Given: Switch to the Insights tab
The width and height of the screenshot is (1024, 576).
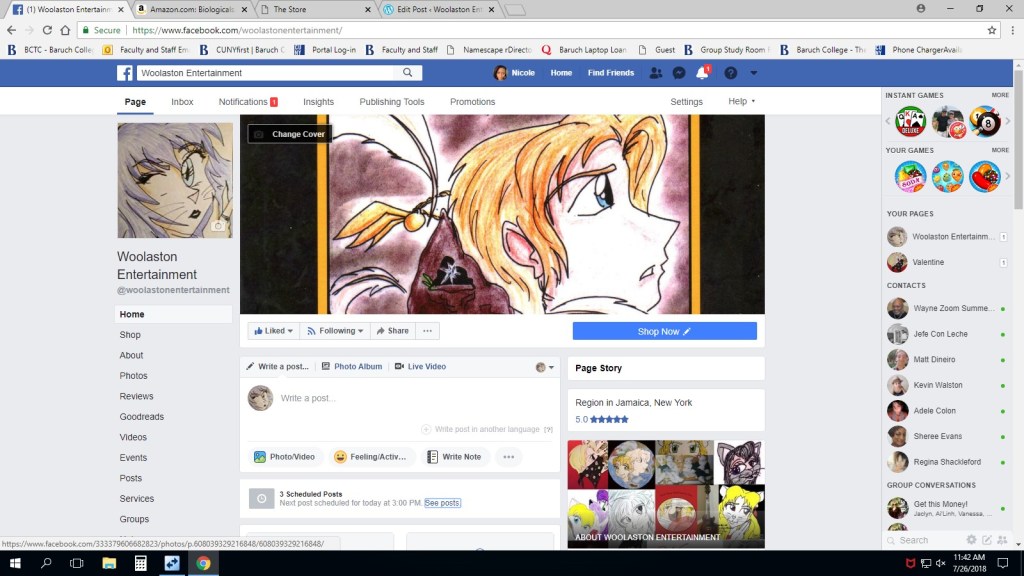Looking at the screenshot, I should (318, 102).
